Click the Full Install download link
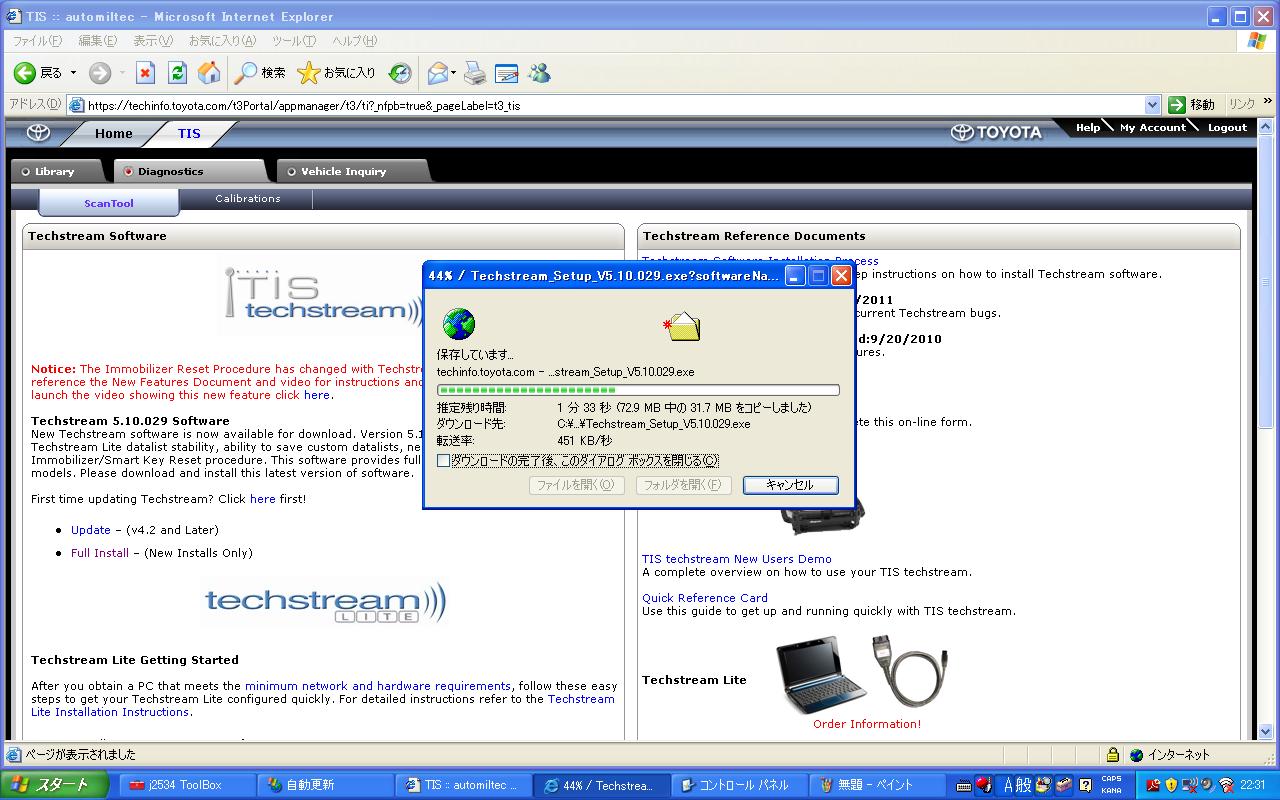 coord(100,553)
